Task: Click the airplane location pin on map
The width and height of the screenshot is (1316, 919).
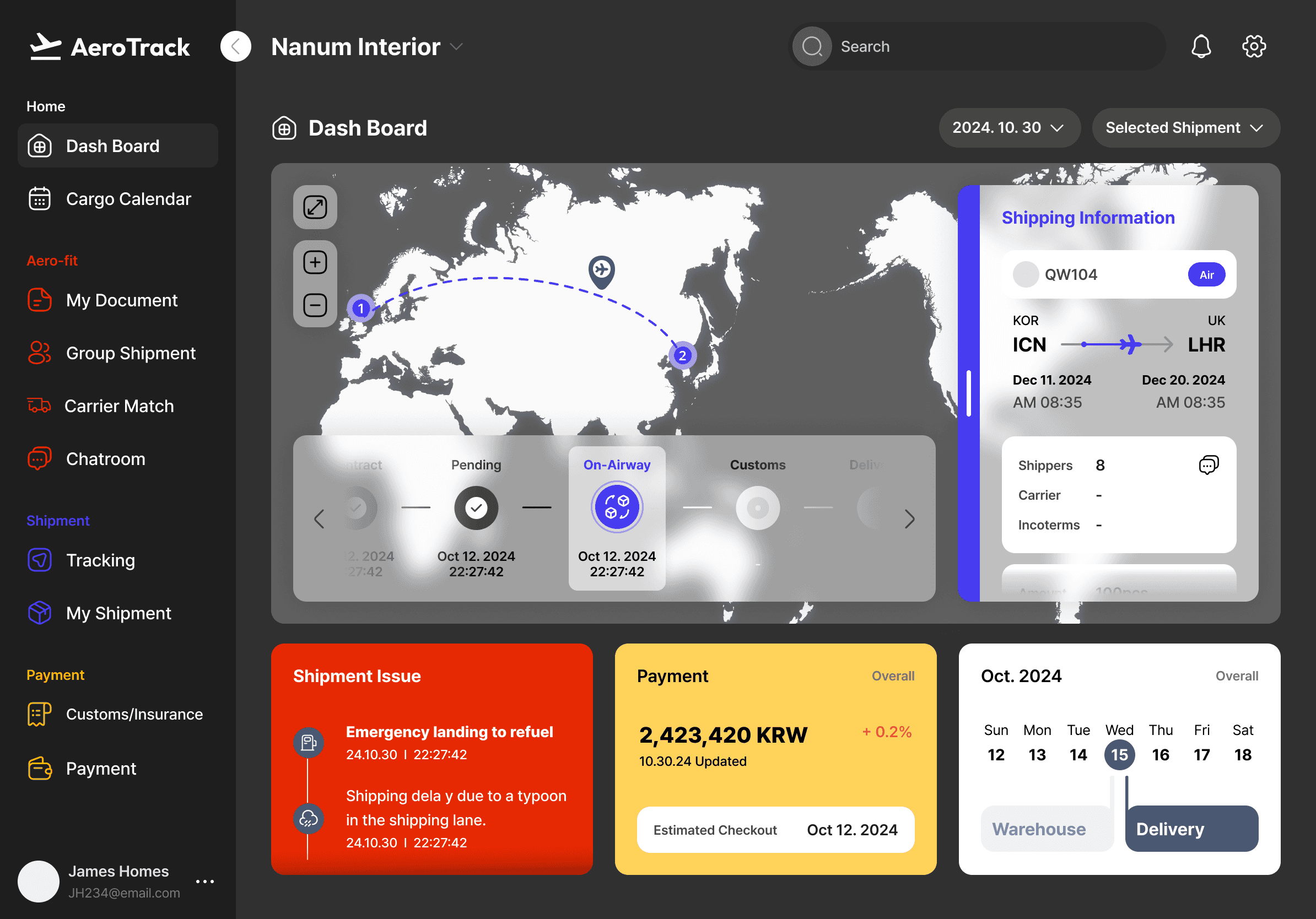Action: tap(601, 270)
